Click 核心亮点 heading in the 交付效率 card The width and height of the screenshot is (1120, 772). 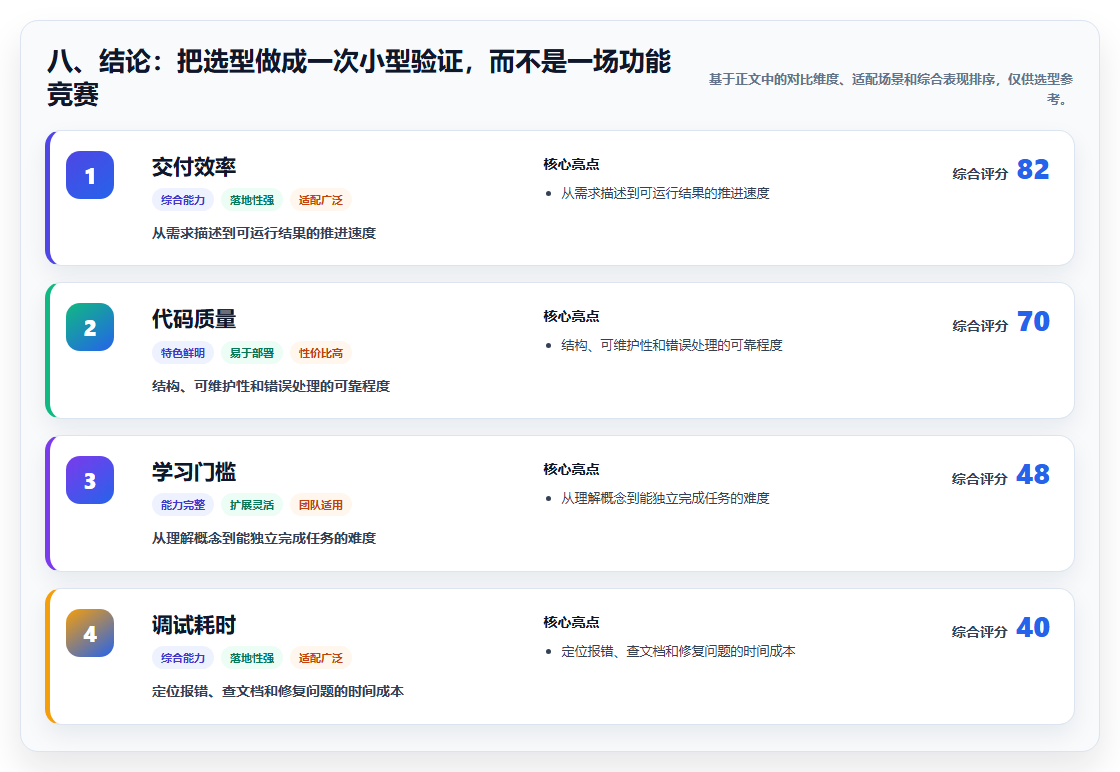click(x=571, y=164)
